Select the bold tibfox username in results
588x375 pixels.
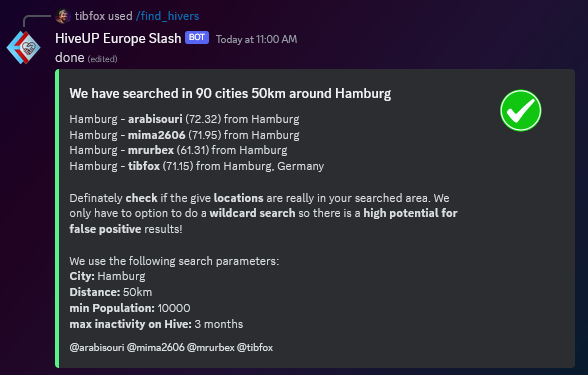[x=144, y=166]
